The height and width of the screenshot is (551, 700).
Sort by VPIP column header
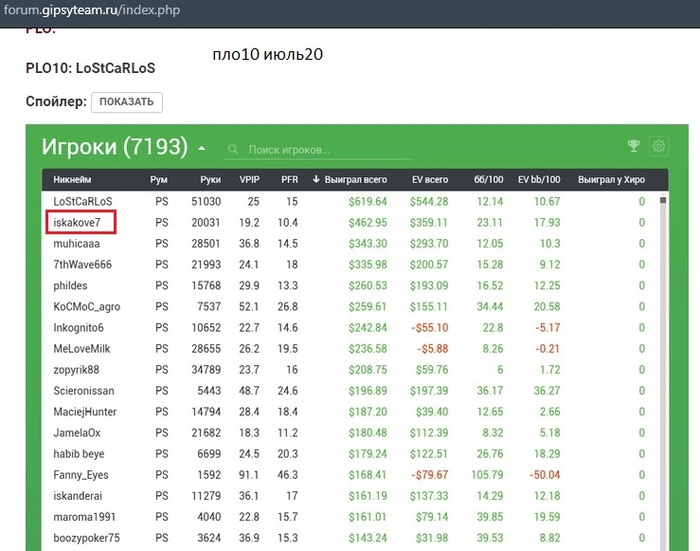pyautogui.click(x=249, y=179)
